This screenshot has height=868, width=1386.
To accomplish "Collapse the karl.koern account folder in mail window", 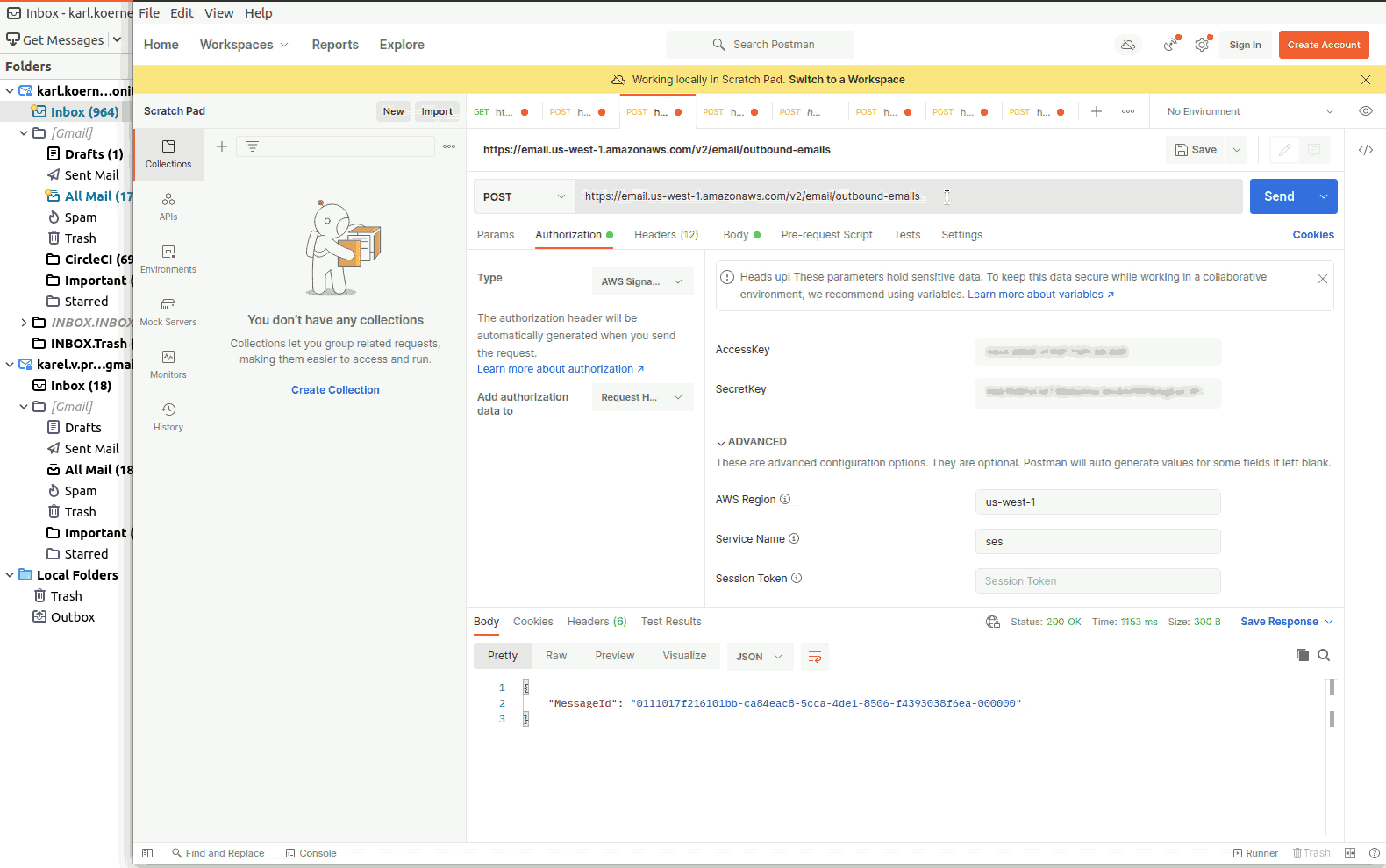I will [x=10, y=91].
